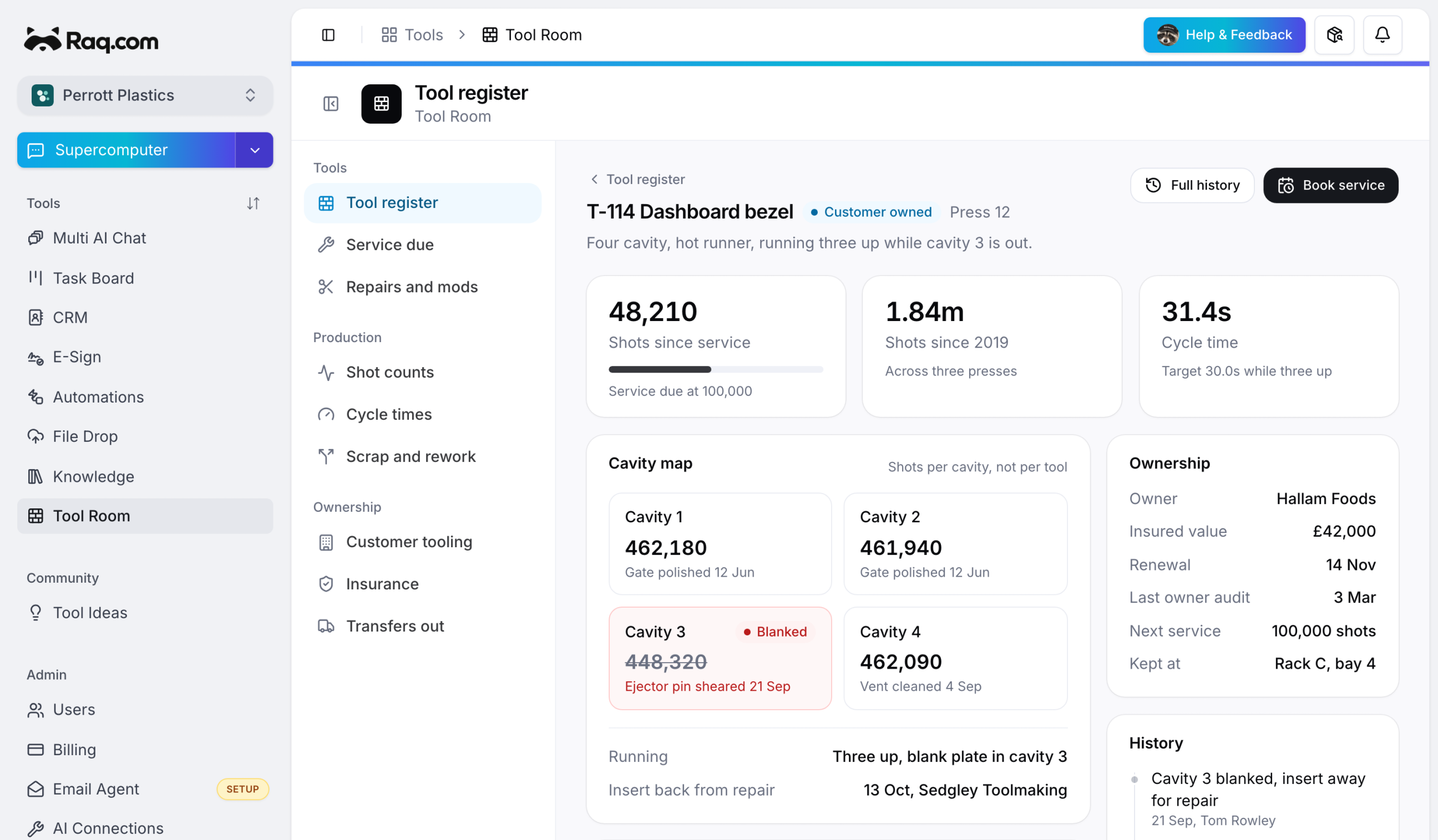Image resolution: width=1438 pixels, height=840 pixels.
Task: Open Help & Feedback
Action: coord(1224,35)
